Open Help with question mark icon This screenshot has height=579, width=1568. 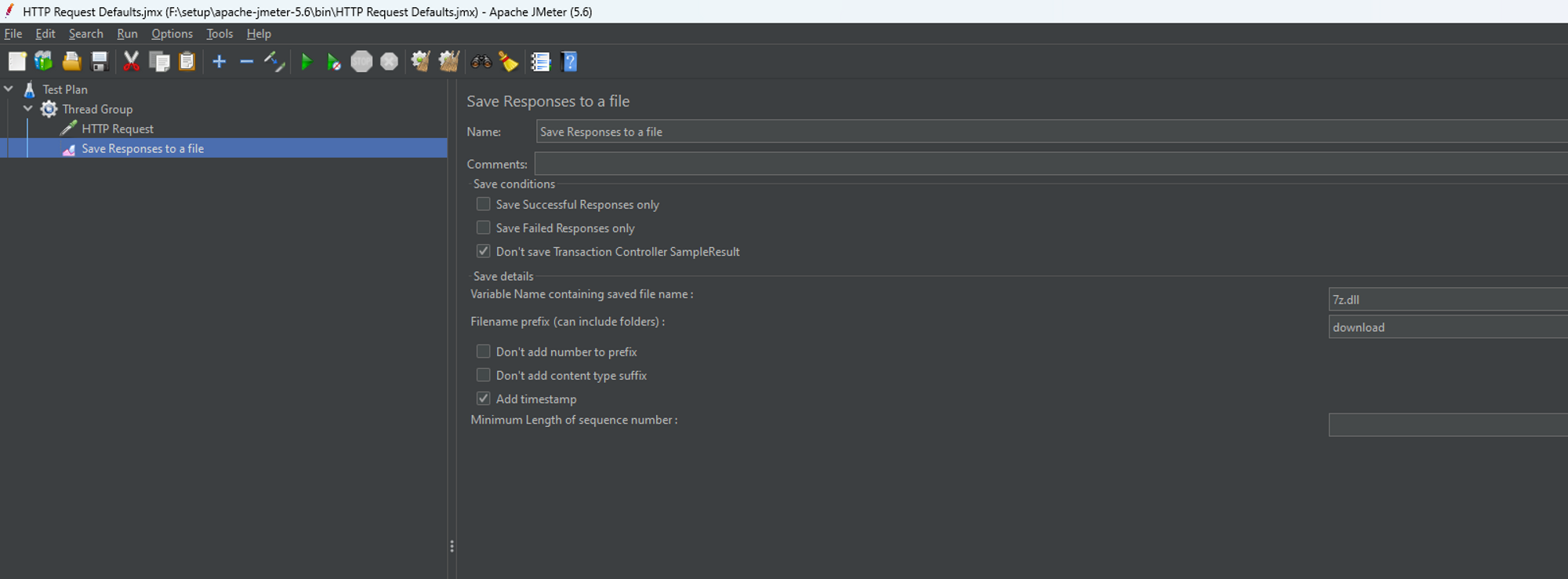click(x=570, y=61)
